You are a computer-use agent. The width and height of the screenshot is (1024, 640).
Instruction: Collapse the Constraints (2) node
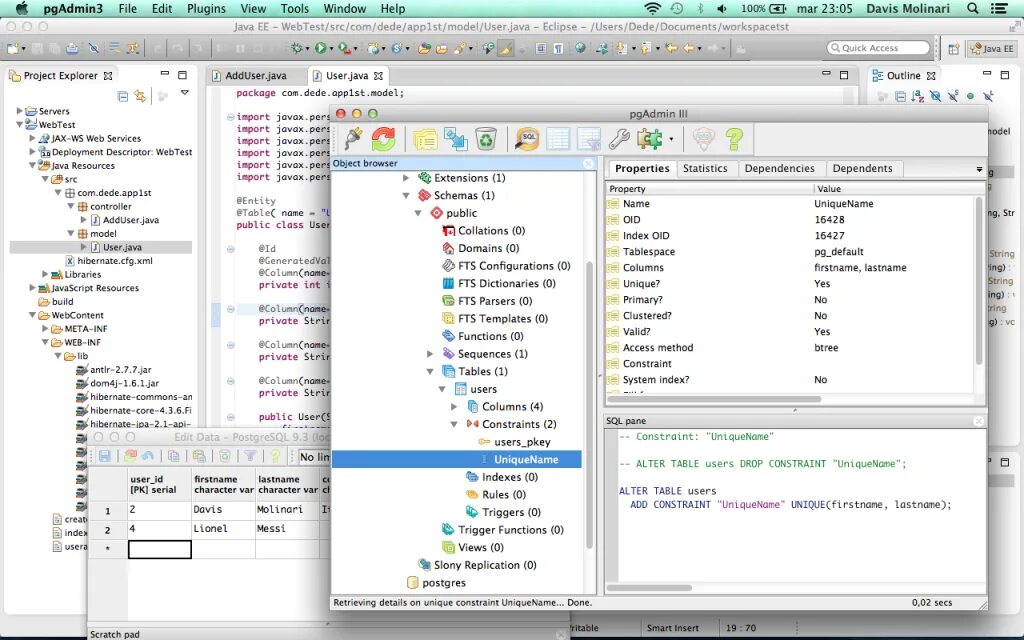454,424
